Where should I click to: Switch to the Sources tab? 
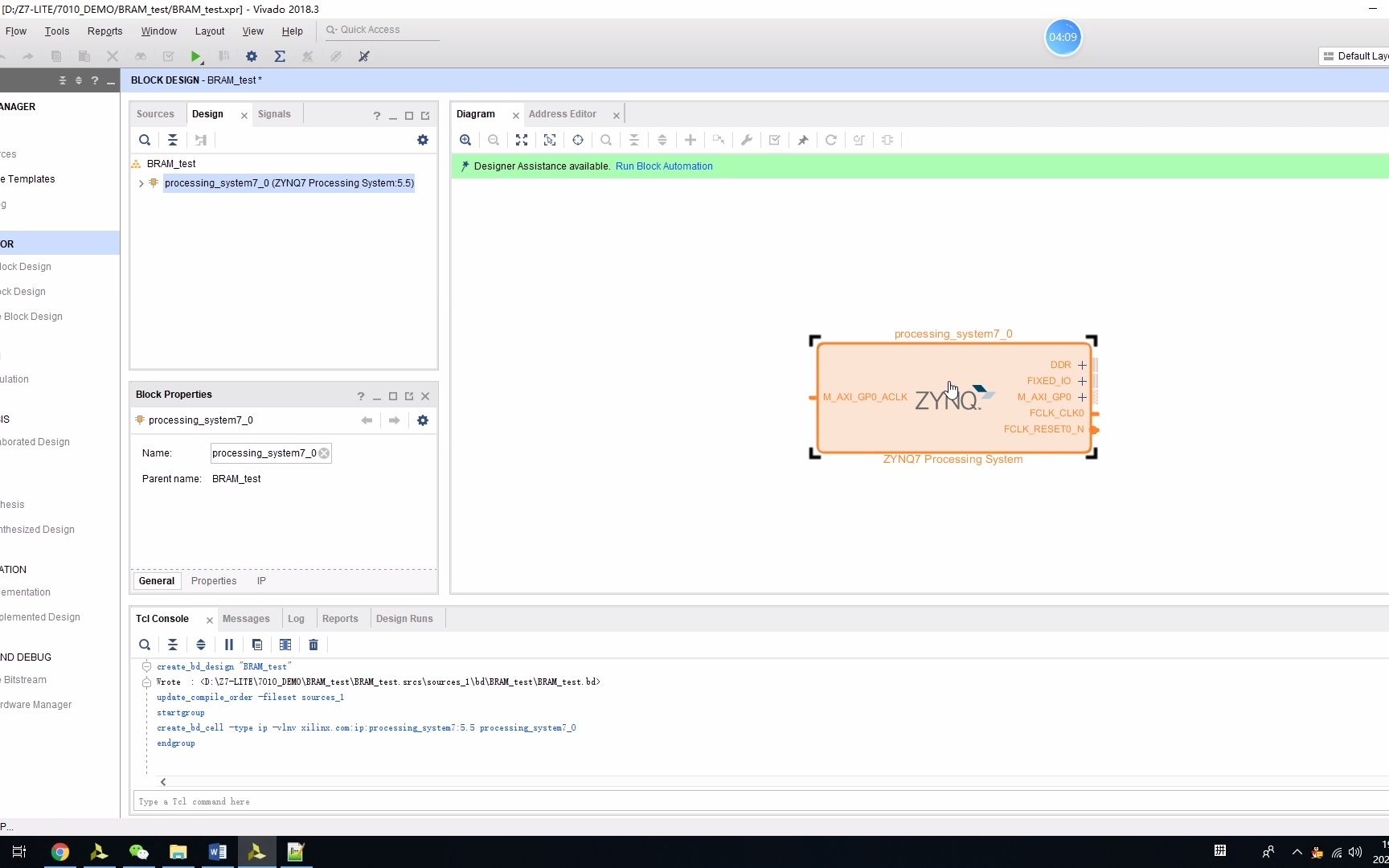point(155,114)
